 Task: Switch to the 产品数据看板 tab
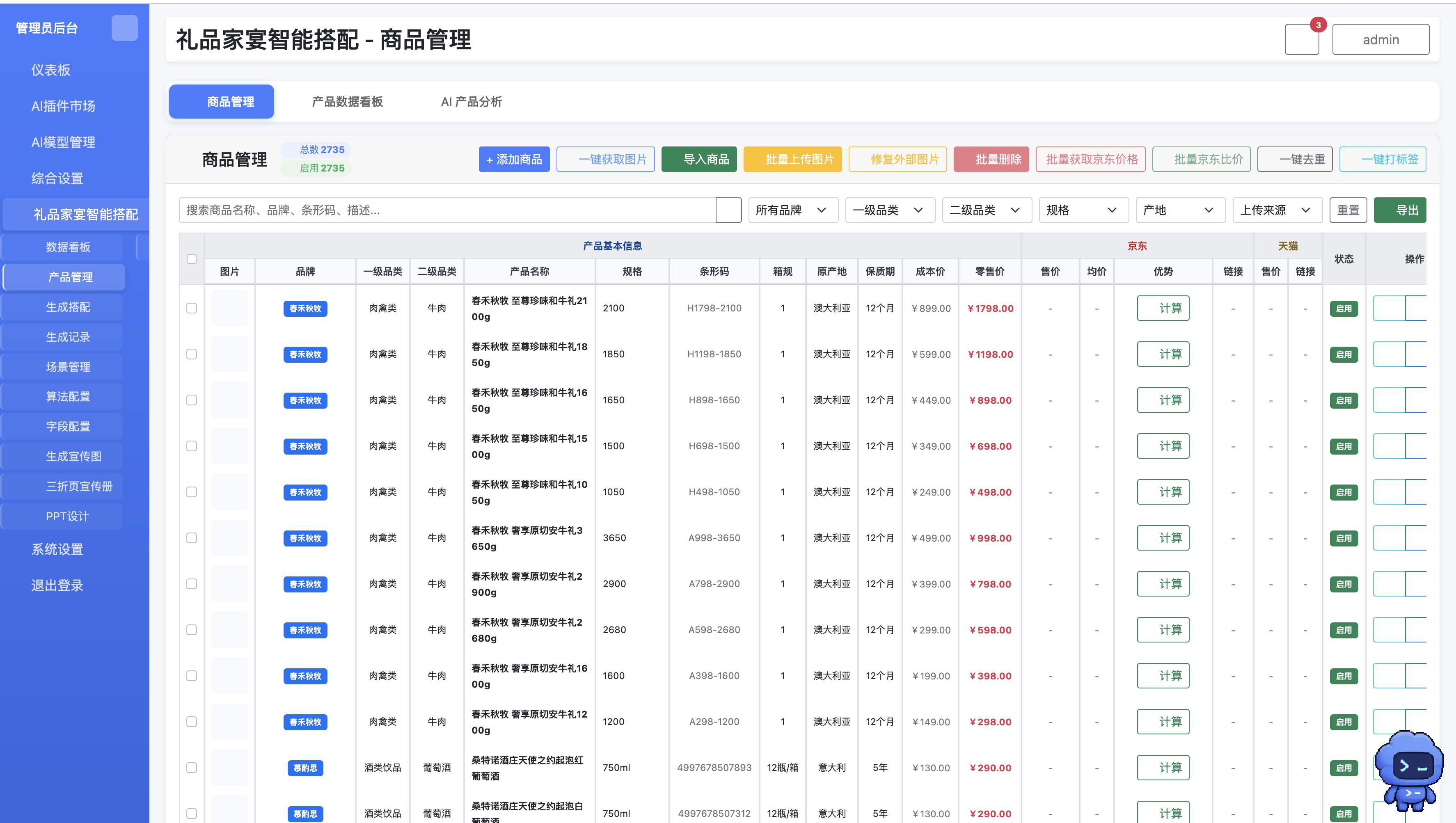tap(347, 101)
